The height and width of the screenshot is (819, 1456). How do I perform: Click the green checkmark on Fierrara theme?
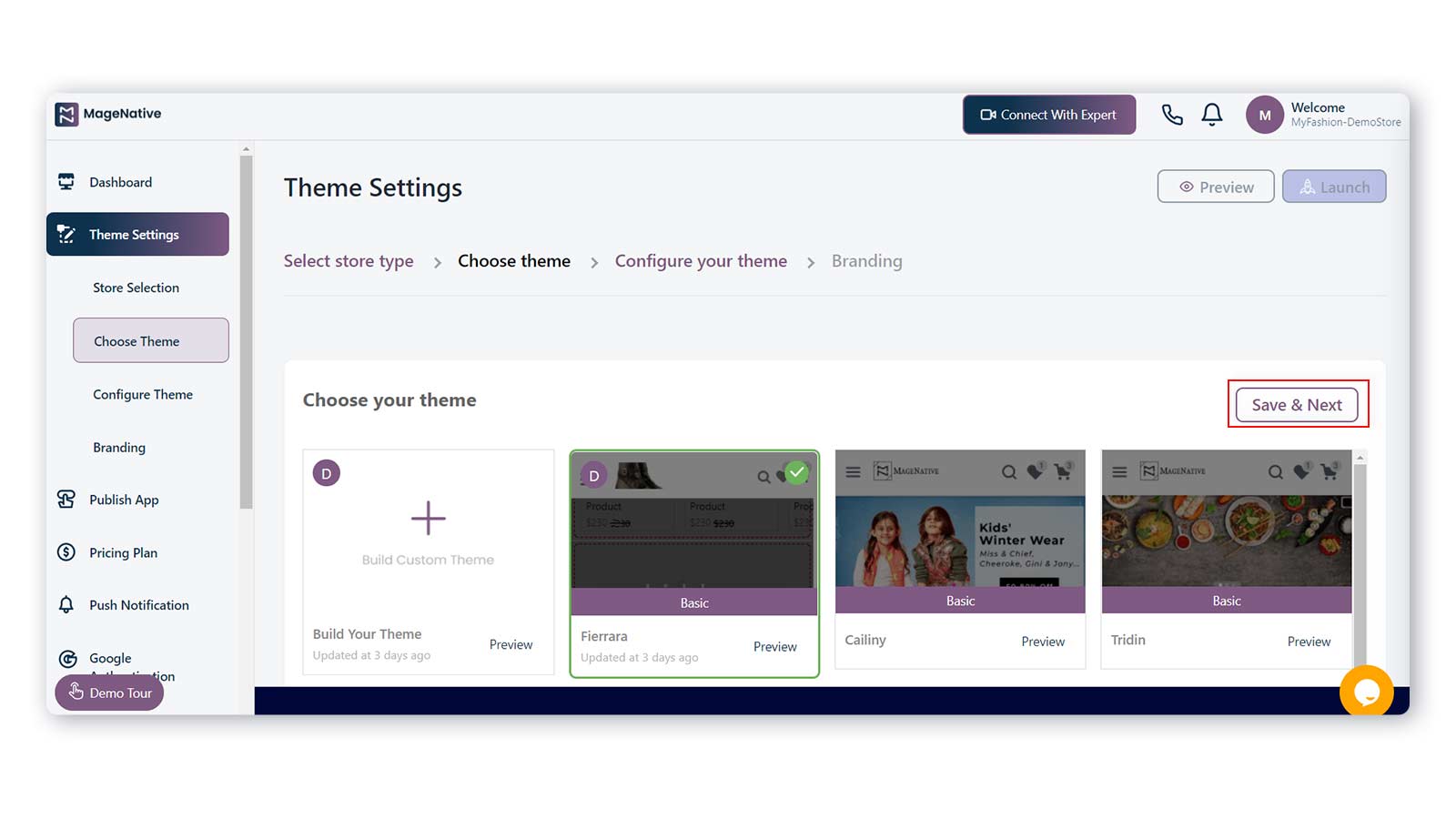coord(796,472)
